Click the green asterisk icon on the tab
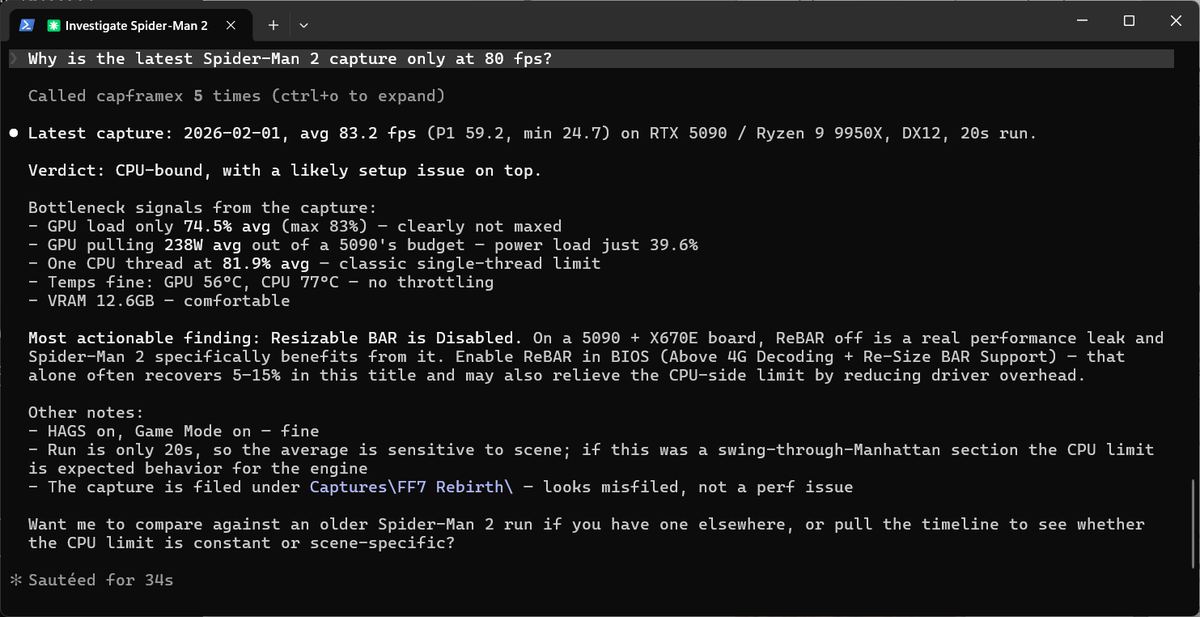The width and height of the screenshot is (1200, 617). click(54, 24)
